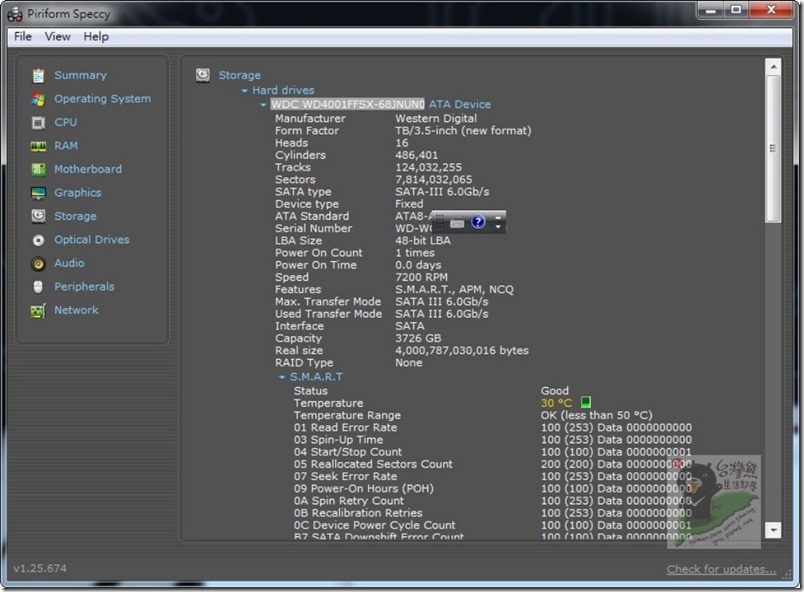
Task: Click the 4,000,787,030,016 bytes value
Action: point(461,351)
